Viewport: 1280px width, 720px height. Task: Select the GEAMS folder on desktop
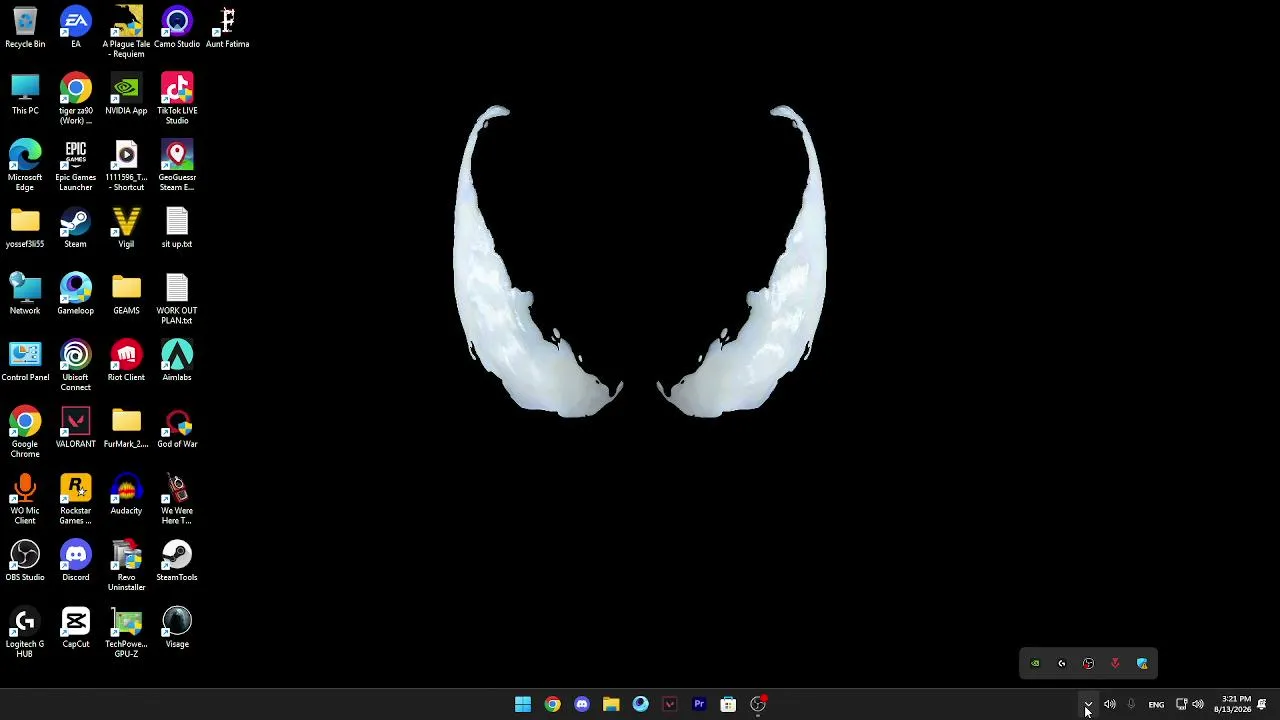coord(126,295)
